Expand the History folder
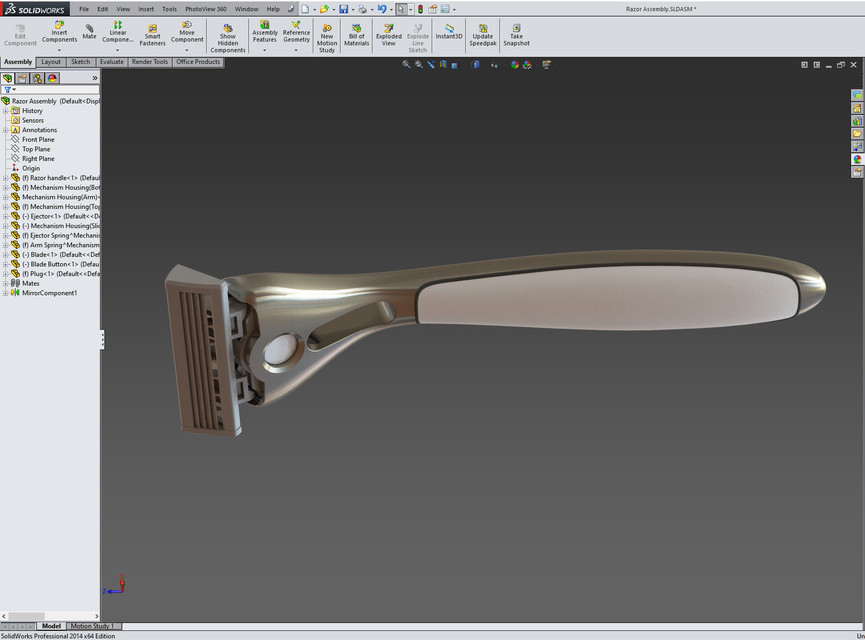 [6, 110]
